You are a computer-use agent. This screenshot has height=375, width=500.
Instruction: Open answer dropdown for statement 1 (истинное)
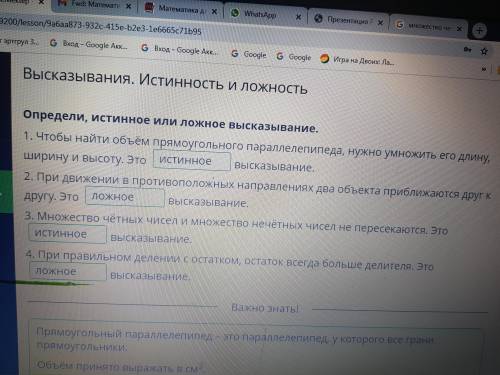(192, 161)
